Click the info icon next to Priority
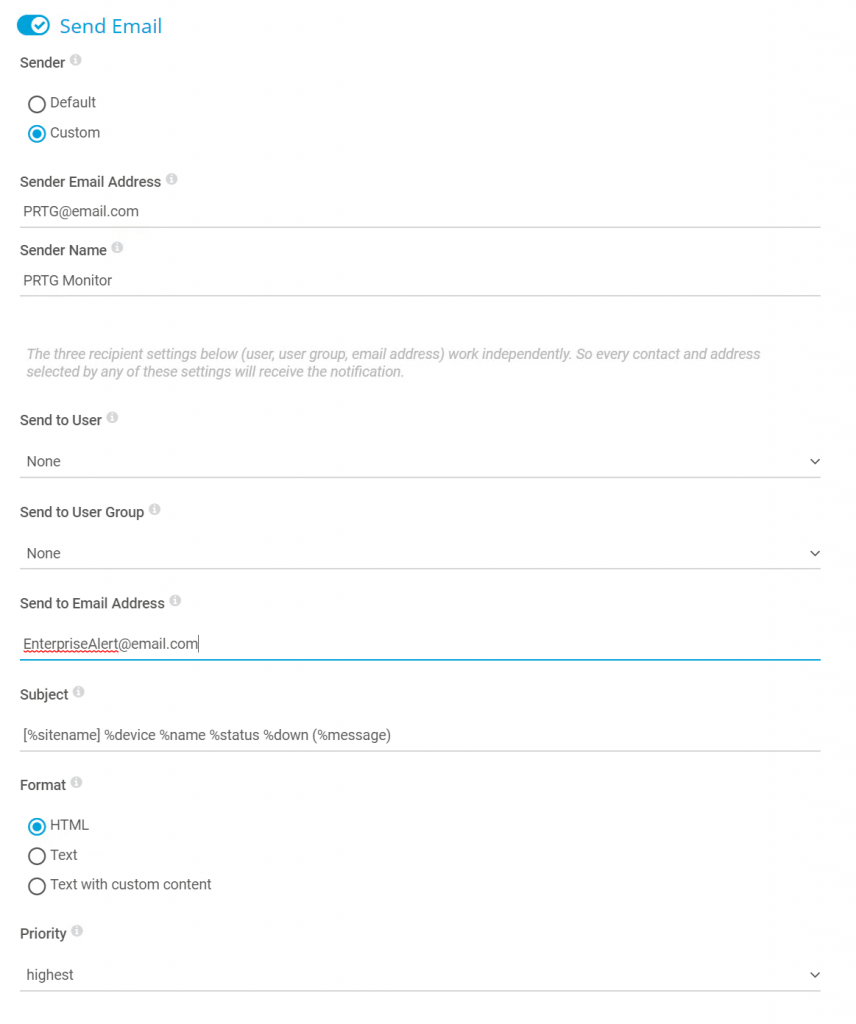This screenshot has height=1024, width=856. coord(77,932)
